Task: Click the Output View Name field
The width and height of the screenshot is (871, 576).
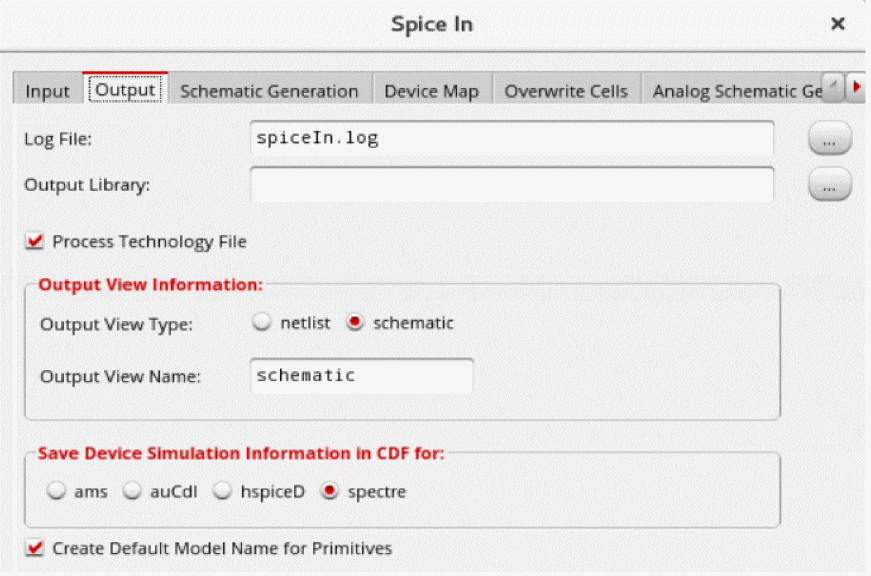Action: tap(361, 376)
